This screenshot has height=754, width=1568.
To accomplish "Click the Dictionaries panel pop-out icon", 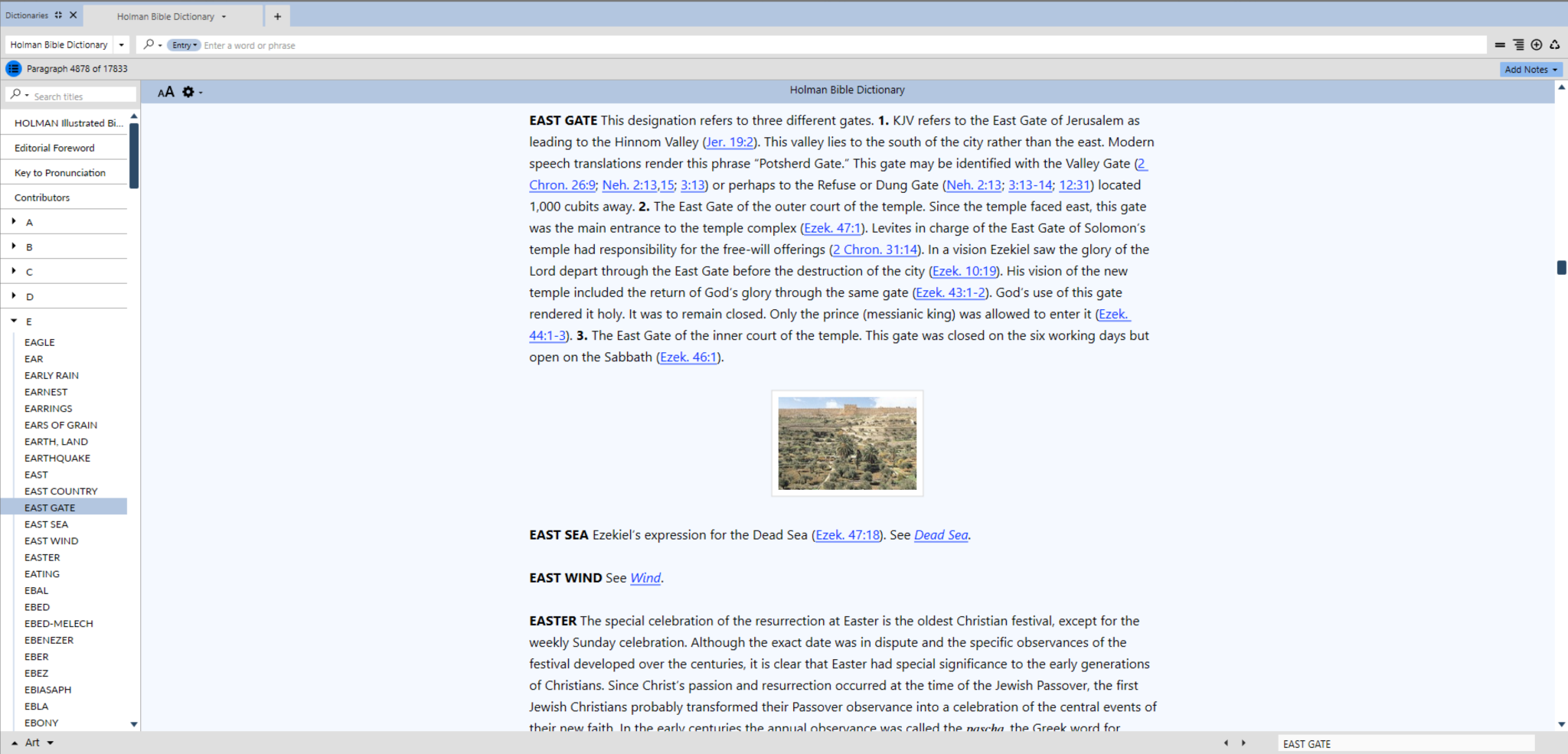I will (x=58, y=15).
